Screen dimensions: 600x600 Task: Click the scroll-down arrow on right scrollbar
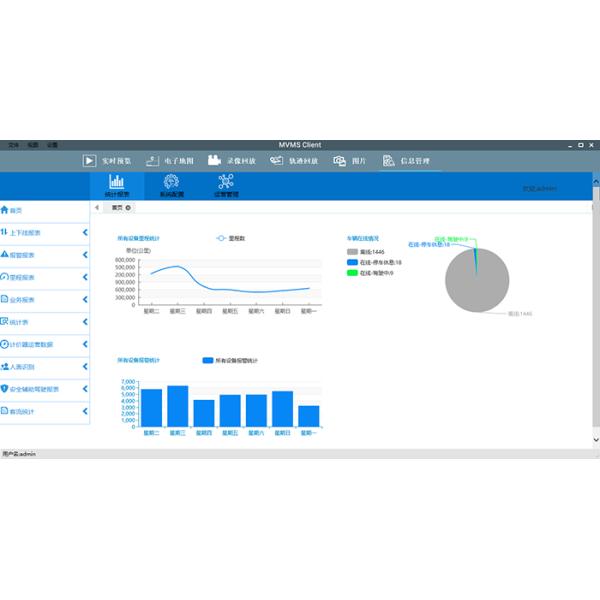[x=595, y=439]
